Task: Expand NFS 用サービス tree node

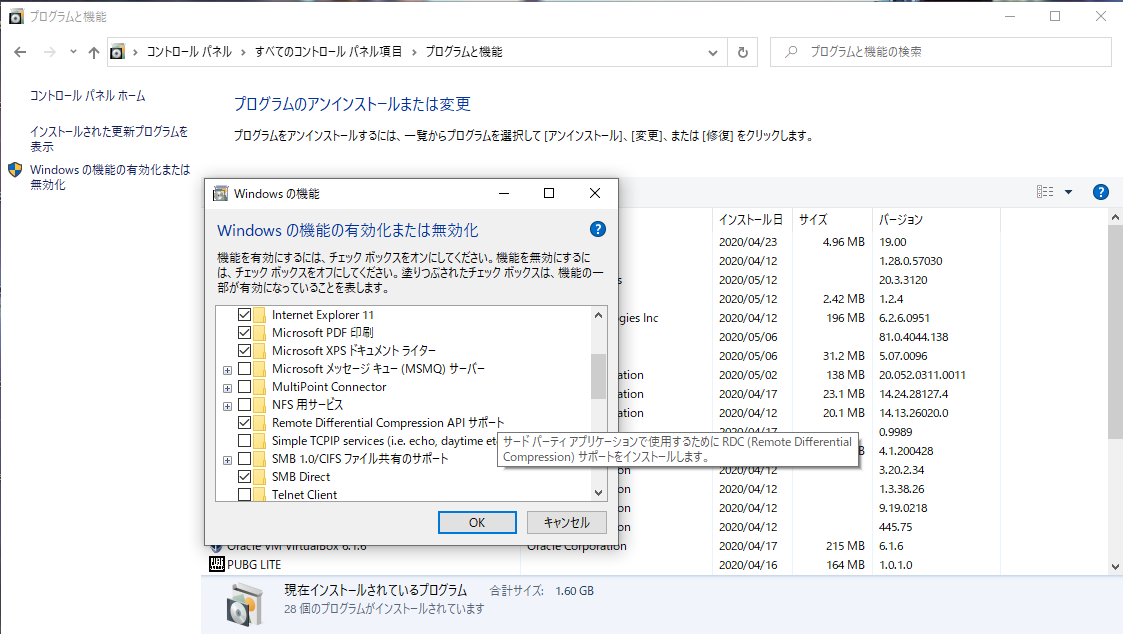Action: click(227, 406)
